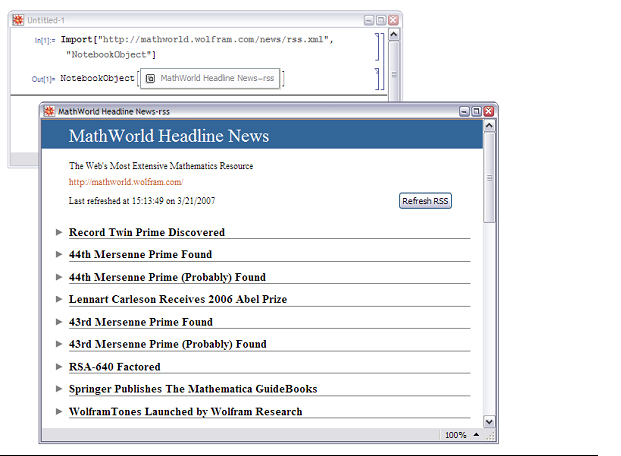Click the 100% zoom value in status bar
This screenshot has width=621, height=456.
point(455,435)
